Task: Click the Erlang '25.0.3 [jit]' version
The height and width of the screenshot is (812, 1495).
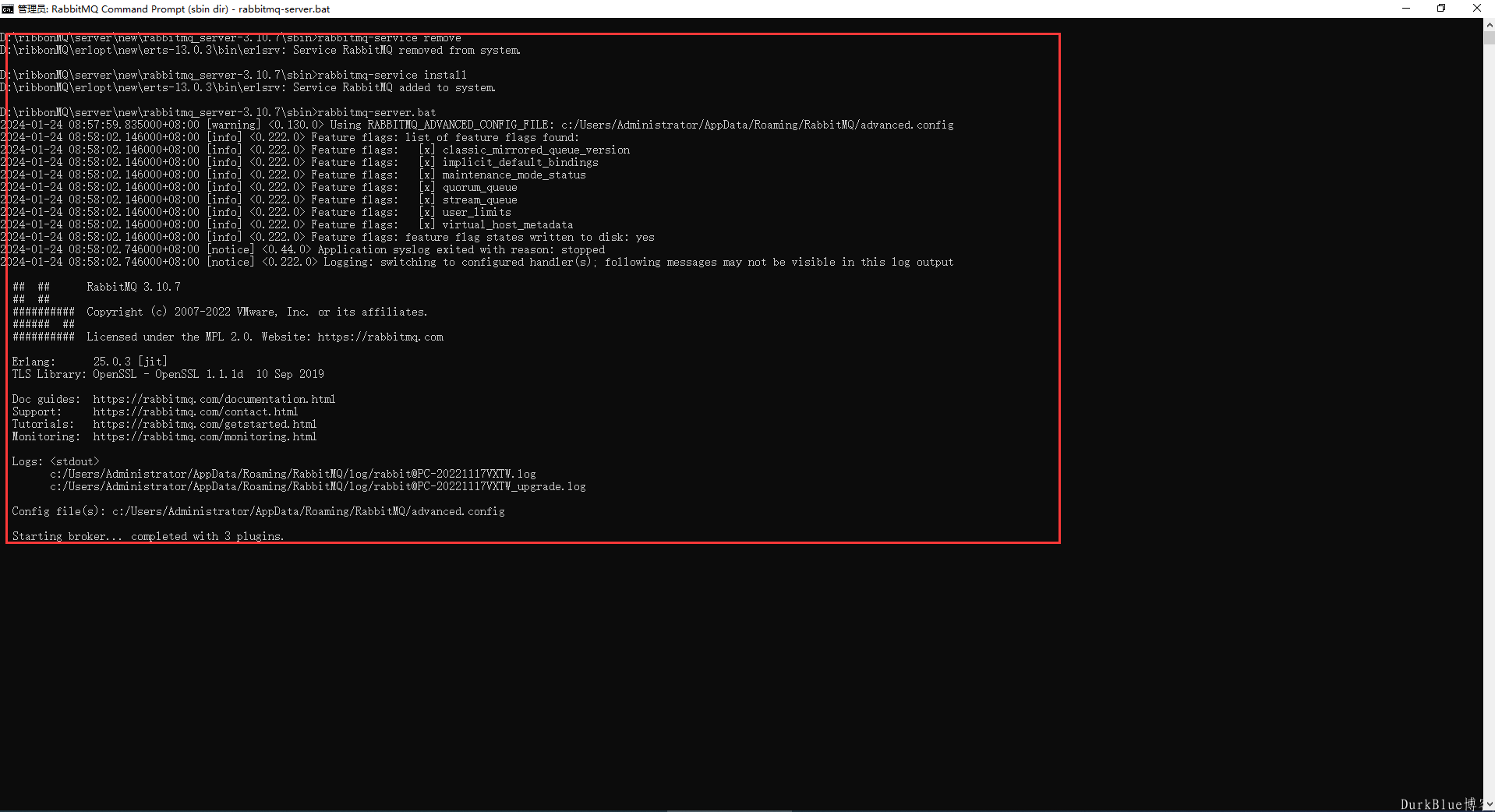Action: pos(130,362)
